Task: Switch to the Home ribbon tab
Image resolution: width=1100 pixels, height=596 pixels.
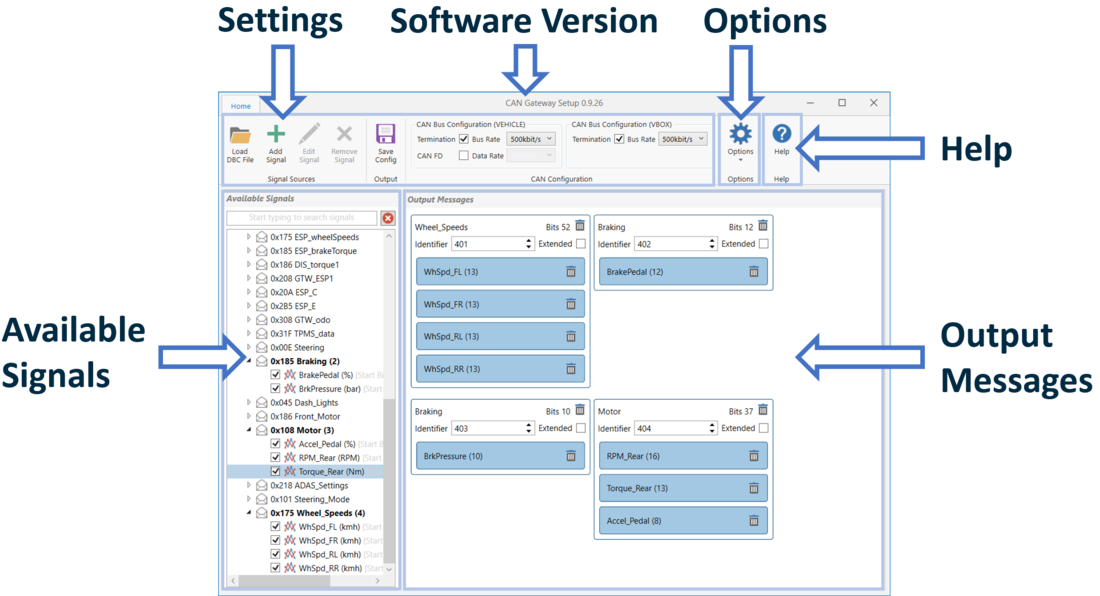Action: pos(240,106)
